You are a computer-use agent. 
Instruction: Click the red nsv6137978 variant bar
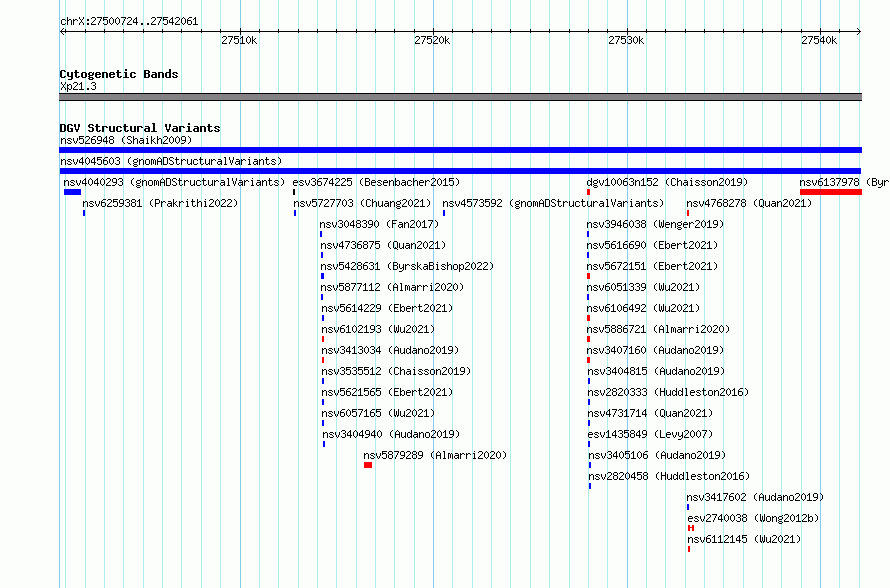(830, 192)
